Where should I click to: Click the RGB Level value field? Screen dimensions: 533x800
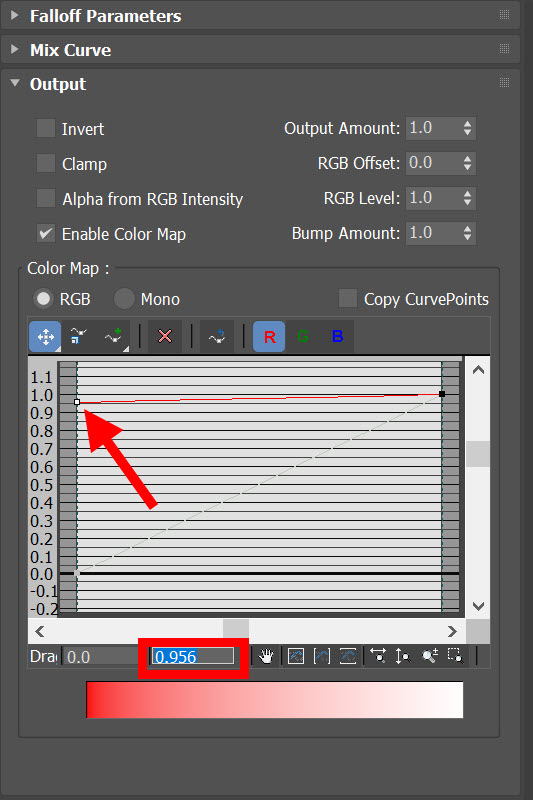point(434,198)
